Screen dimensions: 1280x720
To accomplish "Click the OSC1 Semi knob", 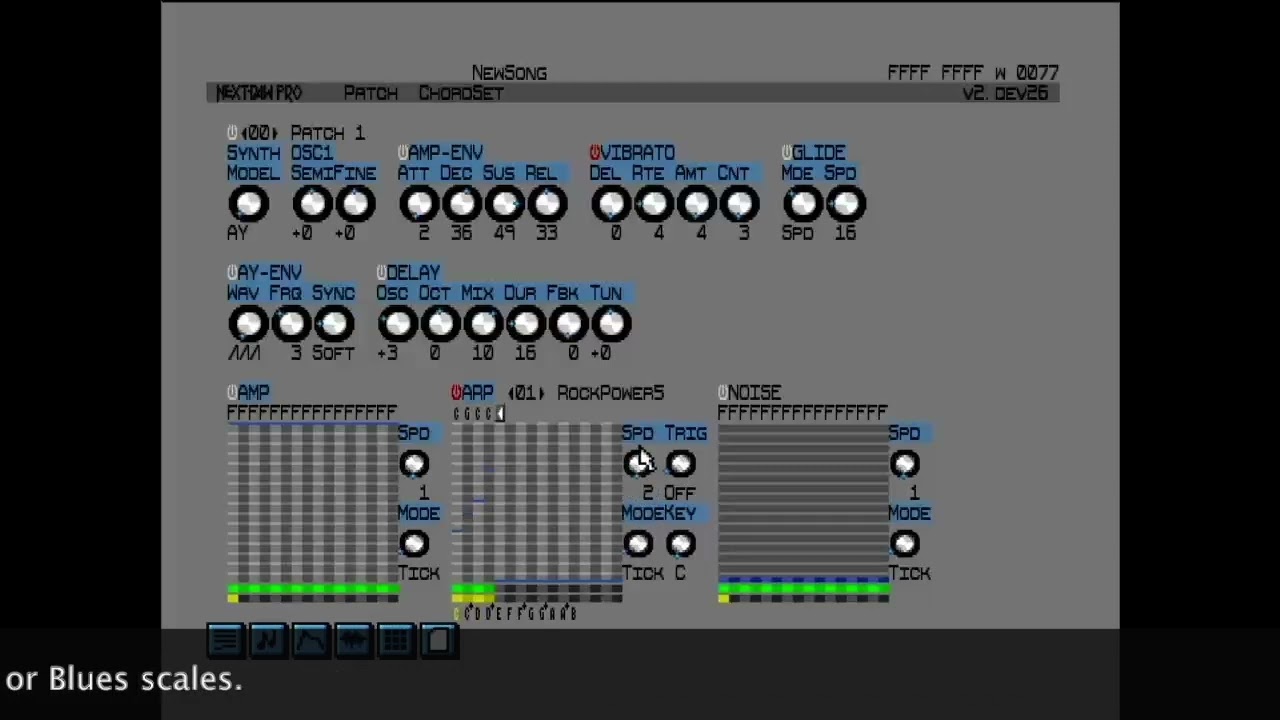I will click(312, 204).
